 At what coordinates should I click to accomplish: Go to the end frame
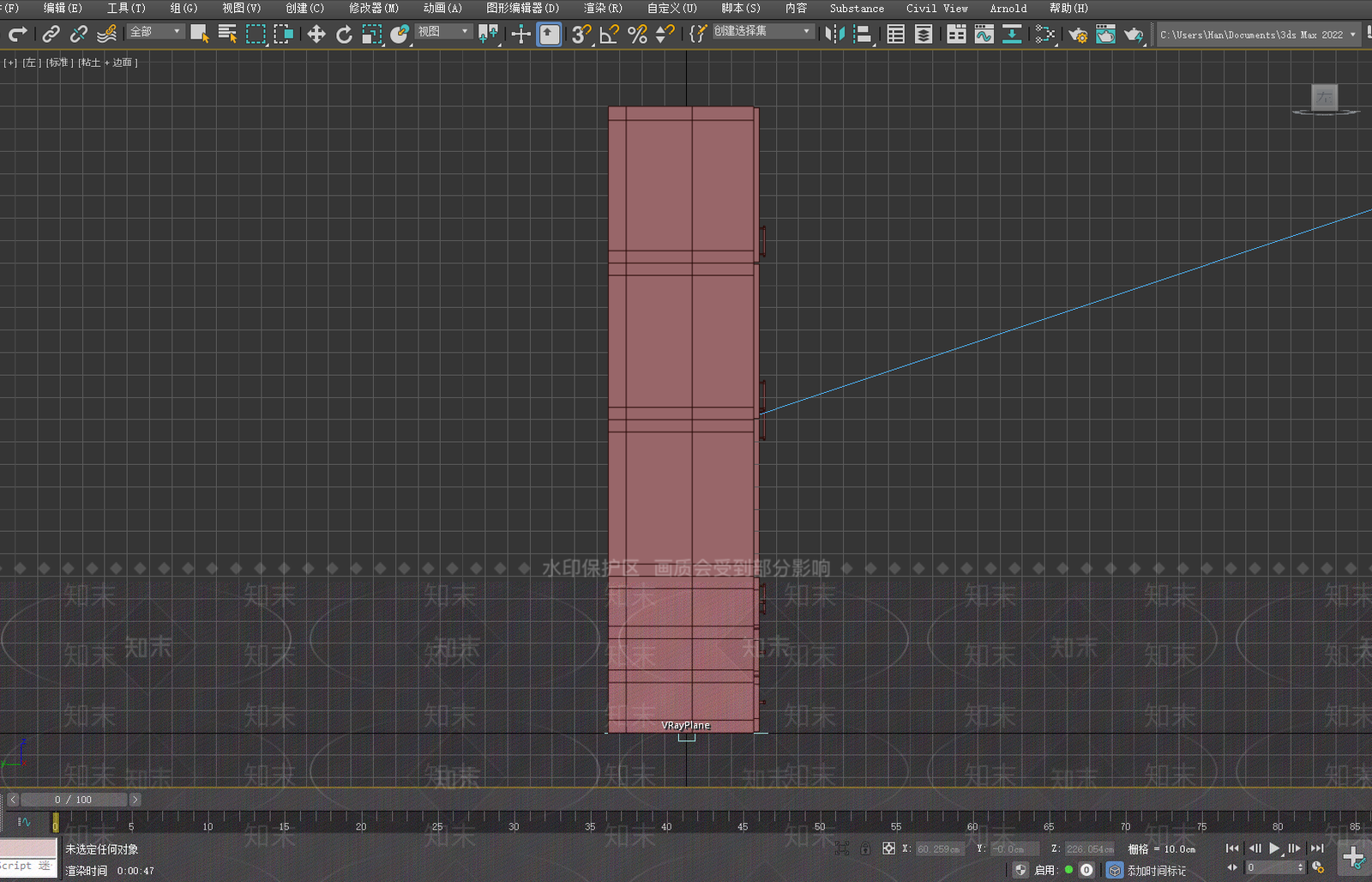coord(1317,849)
